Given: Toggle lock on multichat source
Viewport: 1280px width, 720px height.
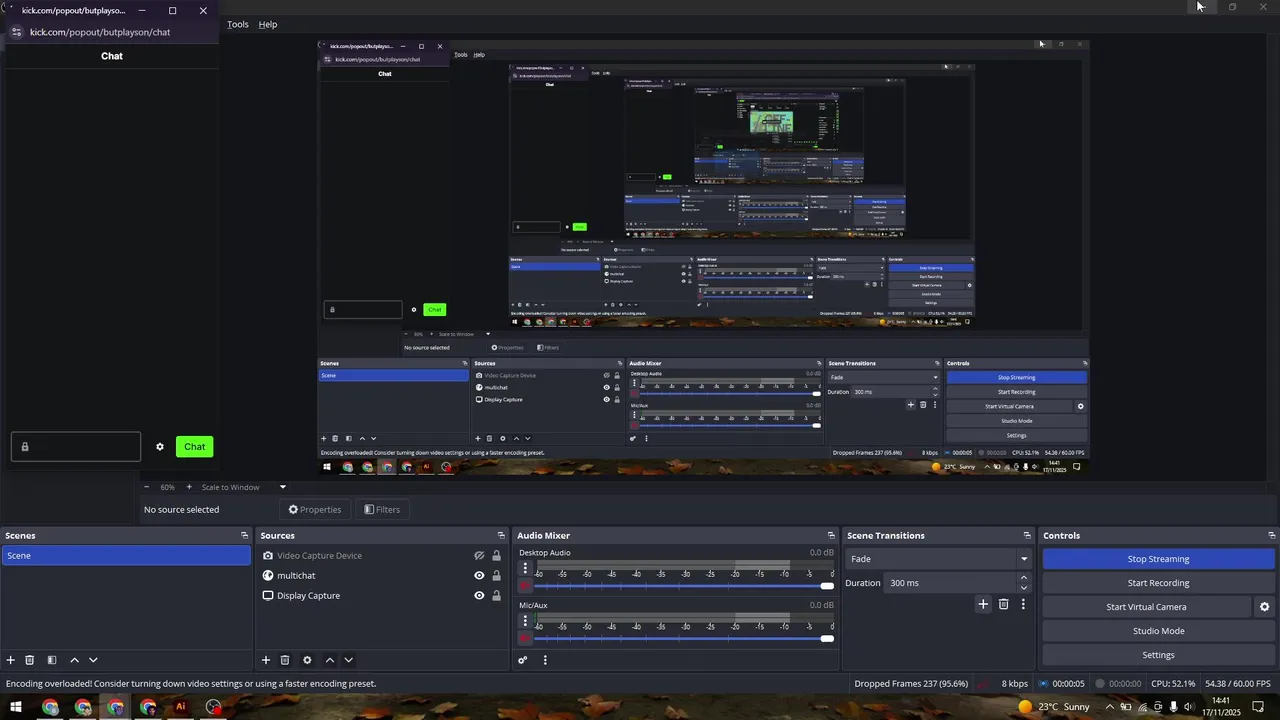Looking at the screenshot, I should 496,576.
